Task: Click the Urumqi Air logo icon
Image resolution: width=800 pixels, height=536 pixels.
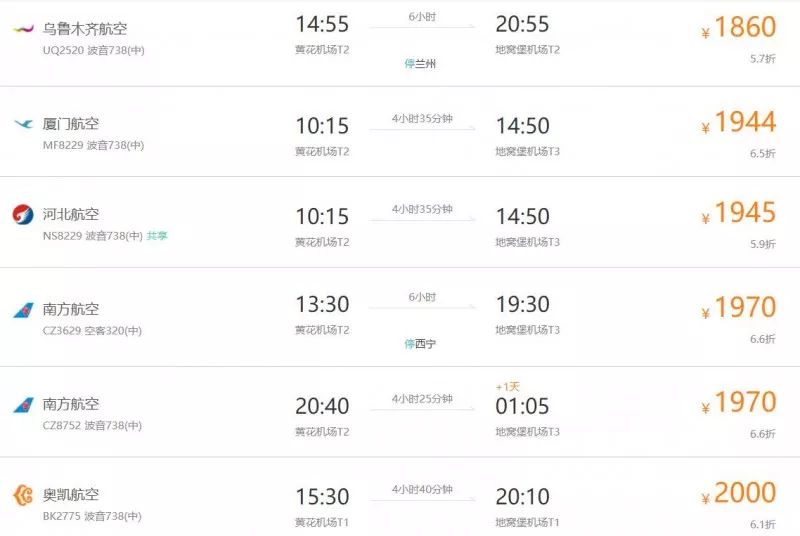Action: point(23,29)
